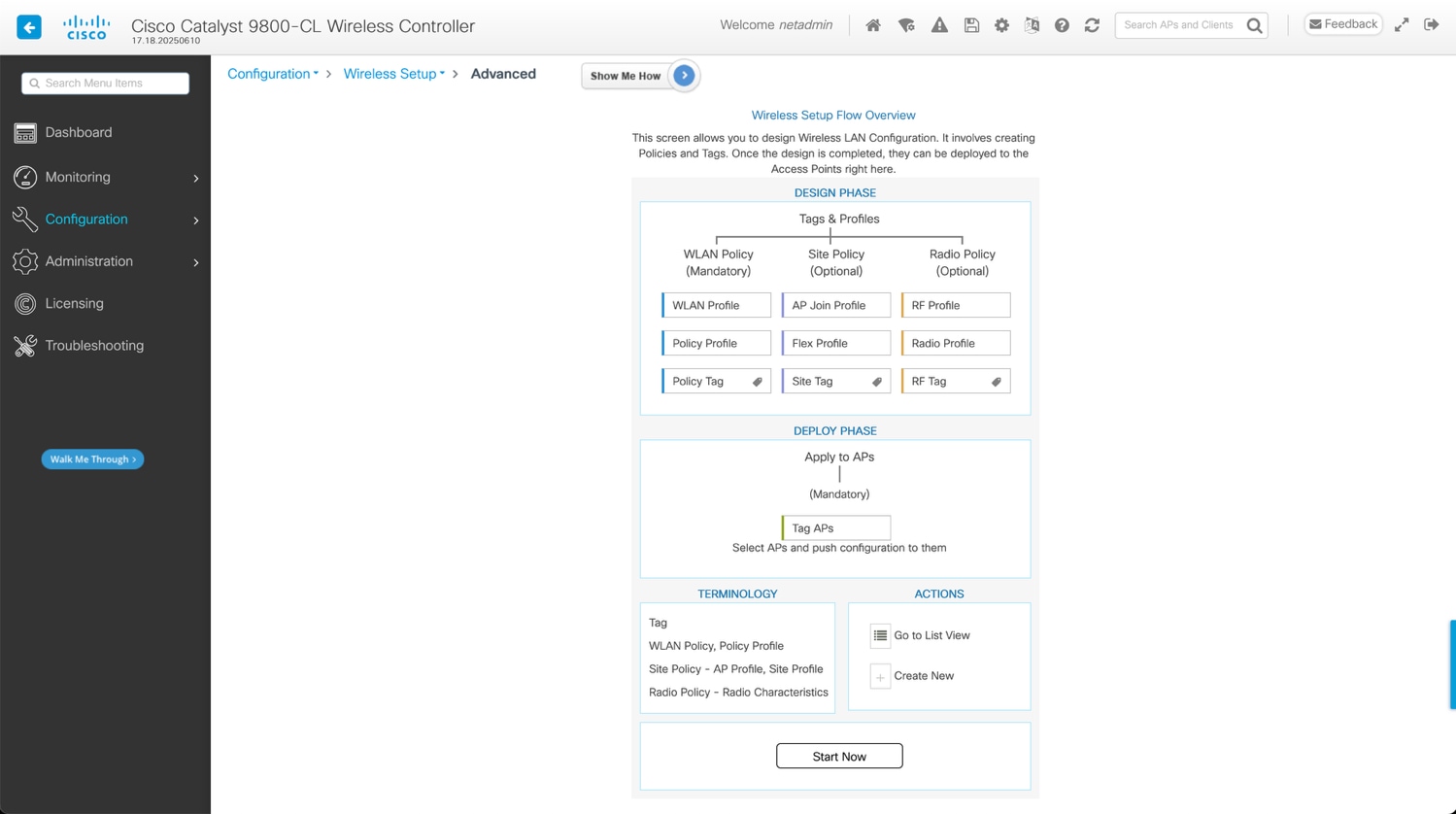
Task: Refresh the page with the sync arrows icon
Action: (x=1092, y=24)
